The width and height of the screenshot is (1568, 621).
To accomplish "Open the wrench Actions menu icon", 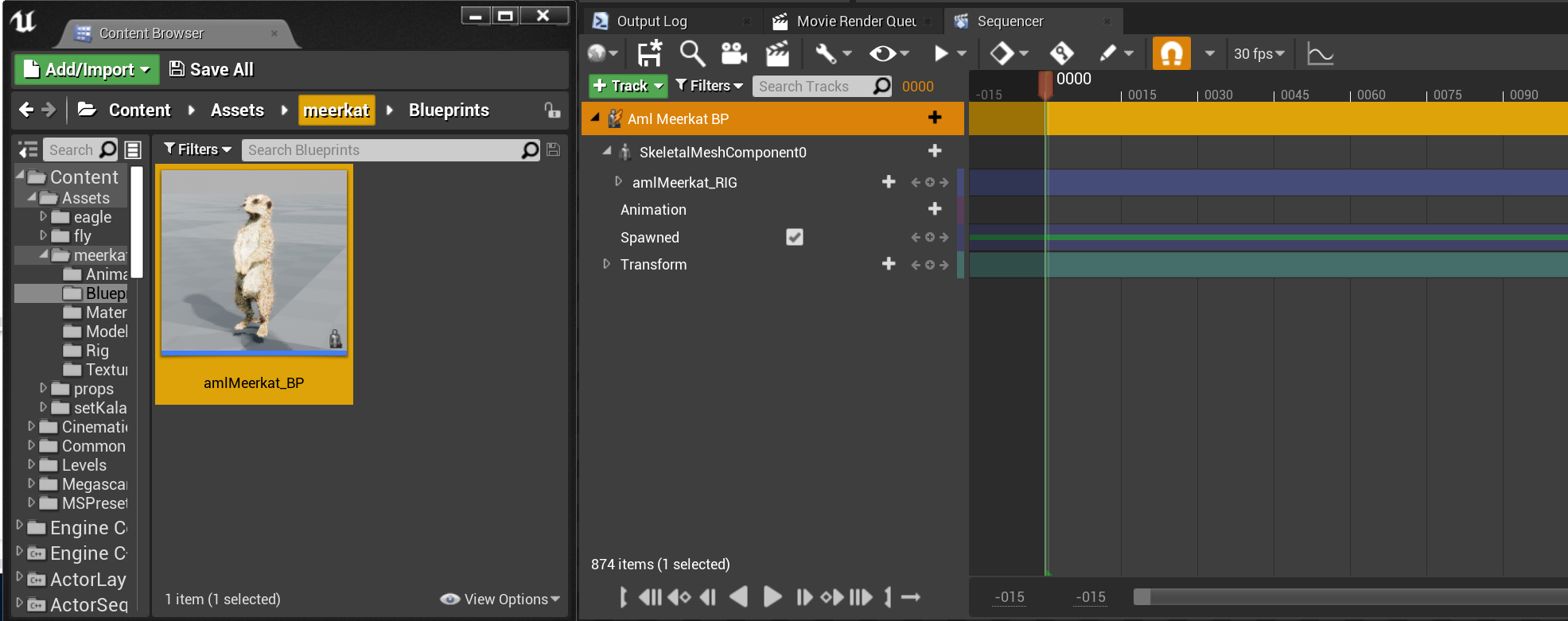I will pyautogui.click(x=833, y=53).
